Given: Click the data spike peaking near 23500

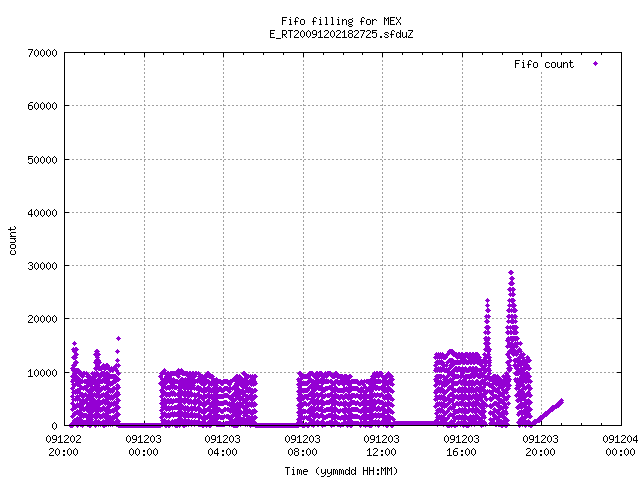Looking at the screenshot, I should [x=487, y=300].
